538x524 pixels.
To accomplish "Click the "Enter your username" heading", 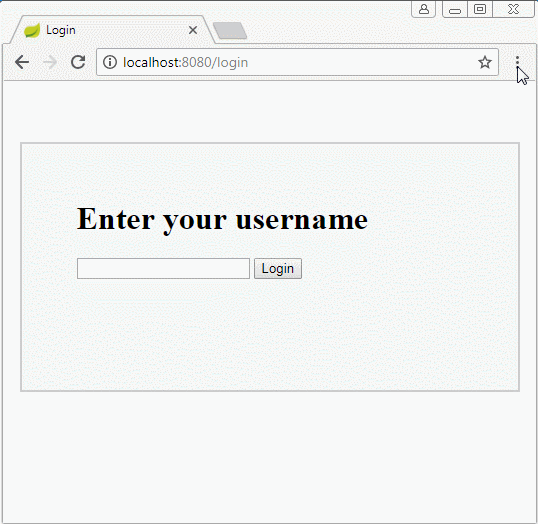I will point(222,219).
